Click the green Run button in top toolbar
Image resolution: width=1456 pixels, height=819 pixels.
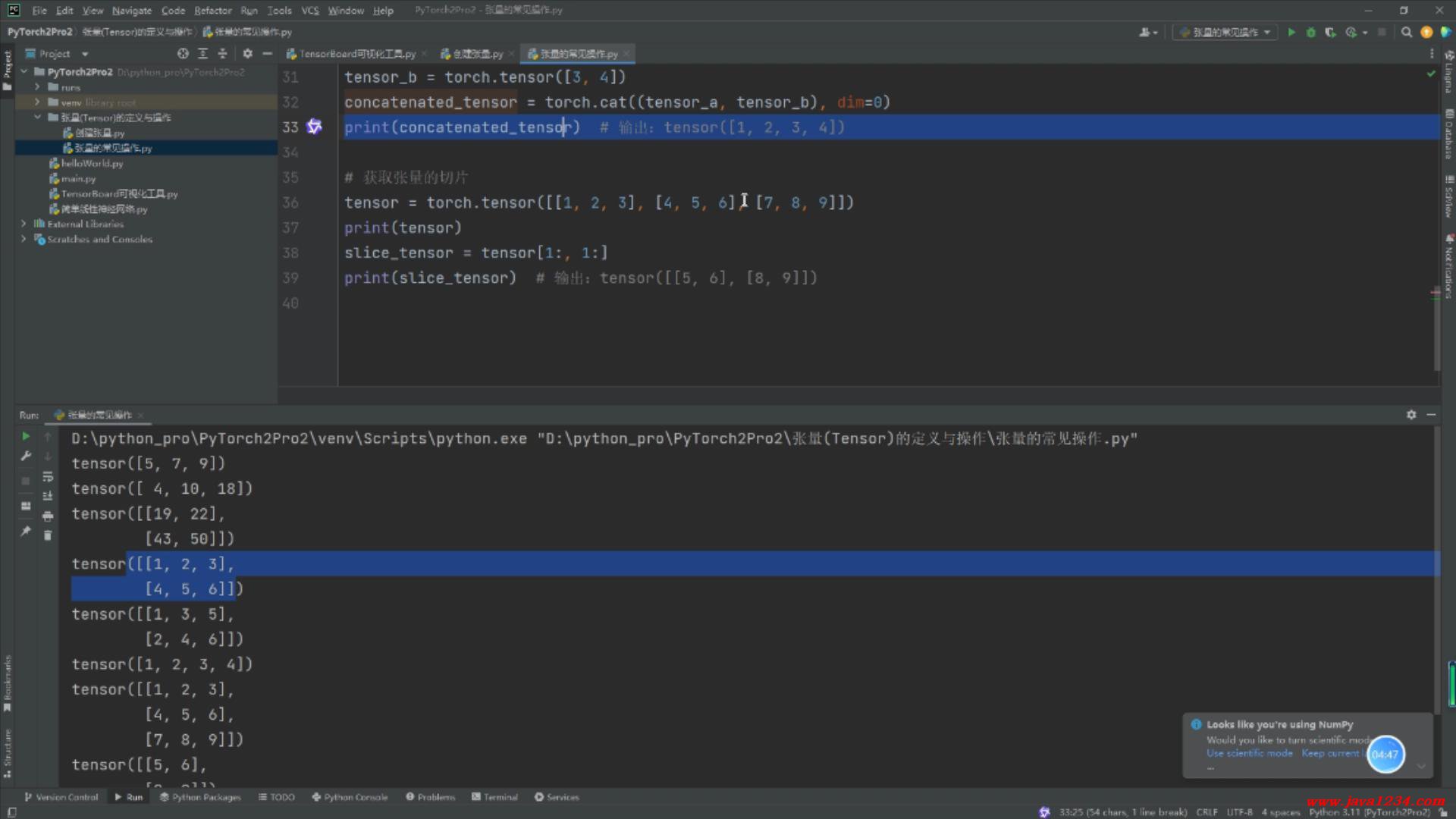[1291, 32]
